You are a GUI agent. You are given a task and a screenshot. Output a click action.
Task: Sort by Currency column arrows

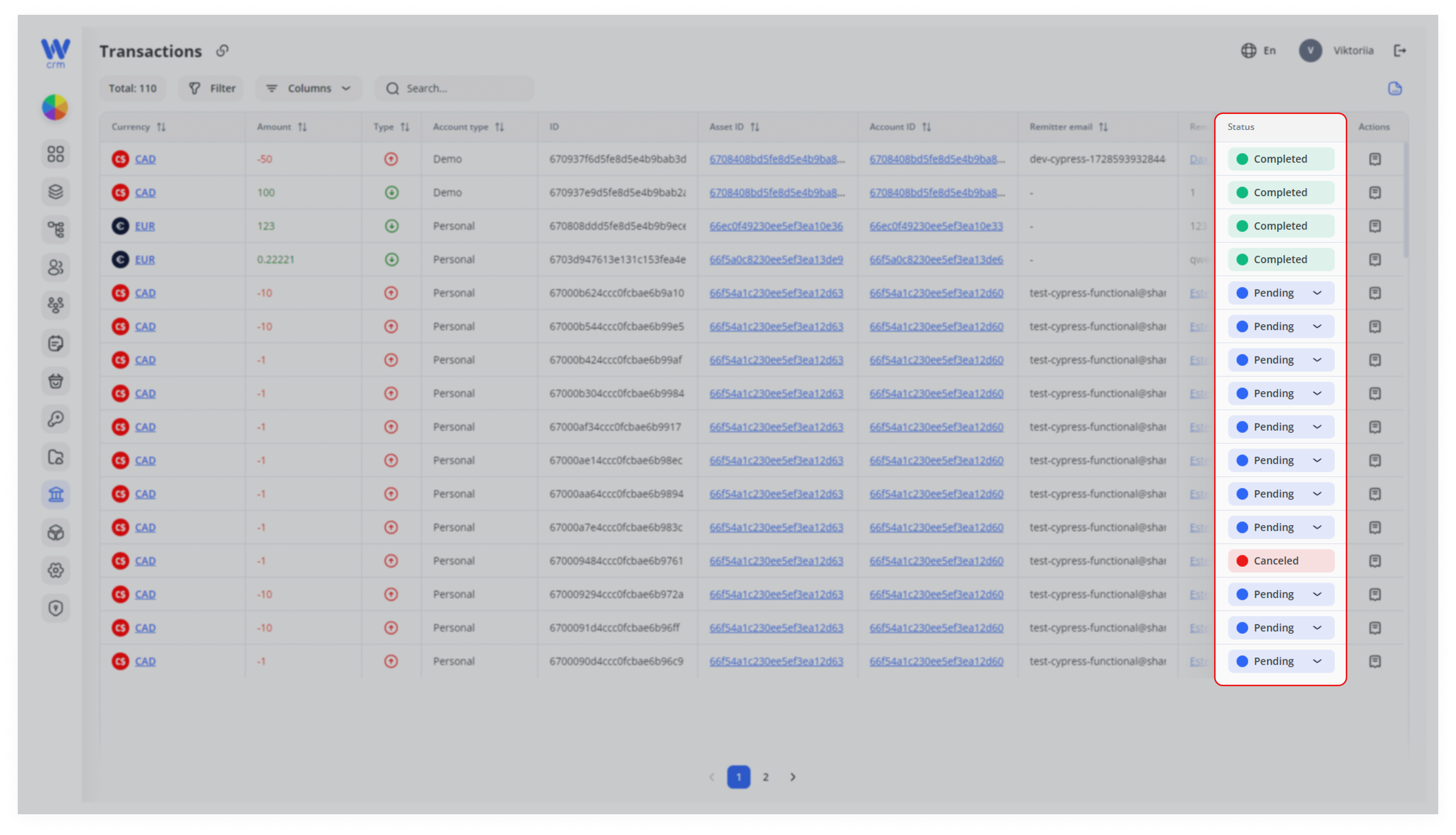pyautogui.click(x=162, y=127)
